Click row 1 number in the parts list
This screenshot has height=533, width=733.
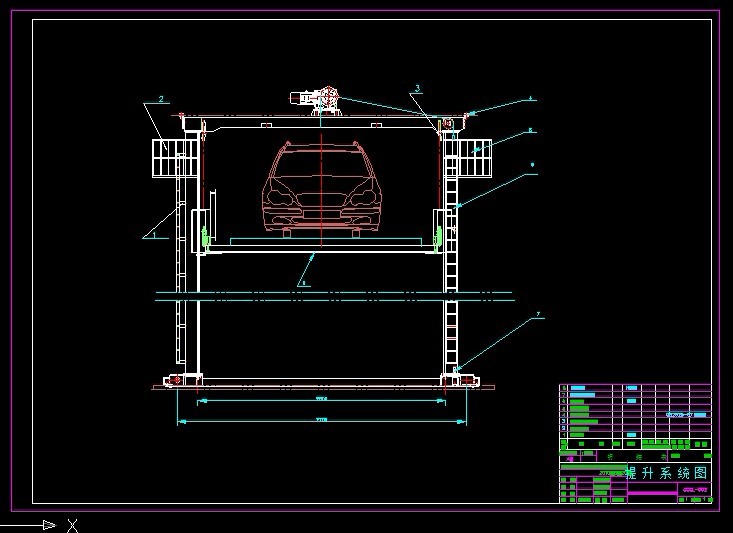(564, 435)
